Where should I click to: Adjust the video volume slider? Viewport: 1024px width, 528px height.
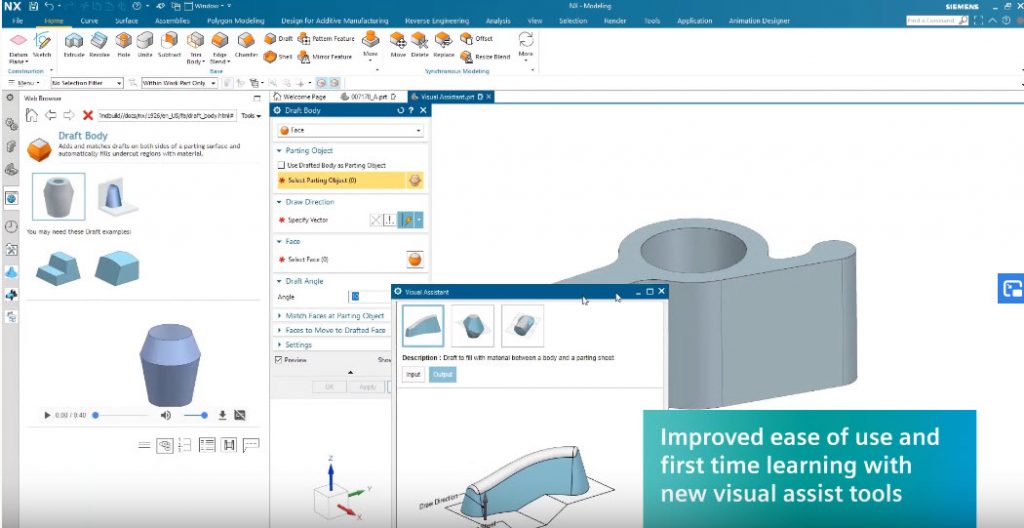196,415
